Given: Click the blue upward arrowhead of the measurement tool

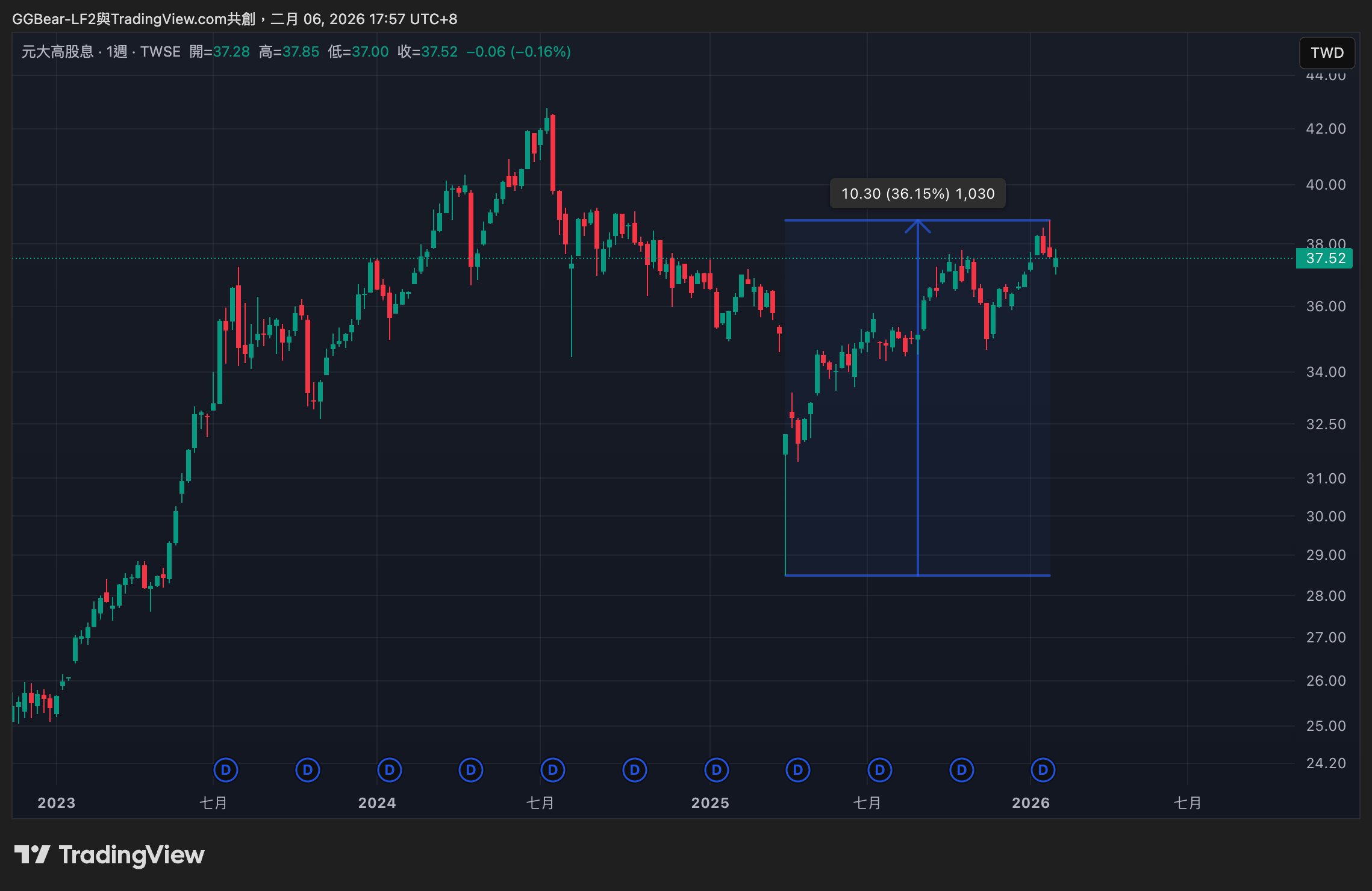Looking at the screenshot, I should [917, 225].
